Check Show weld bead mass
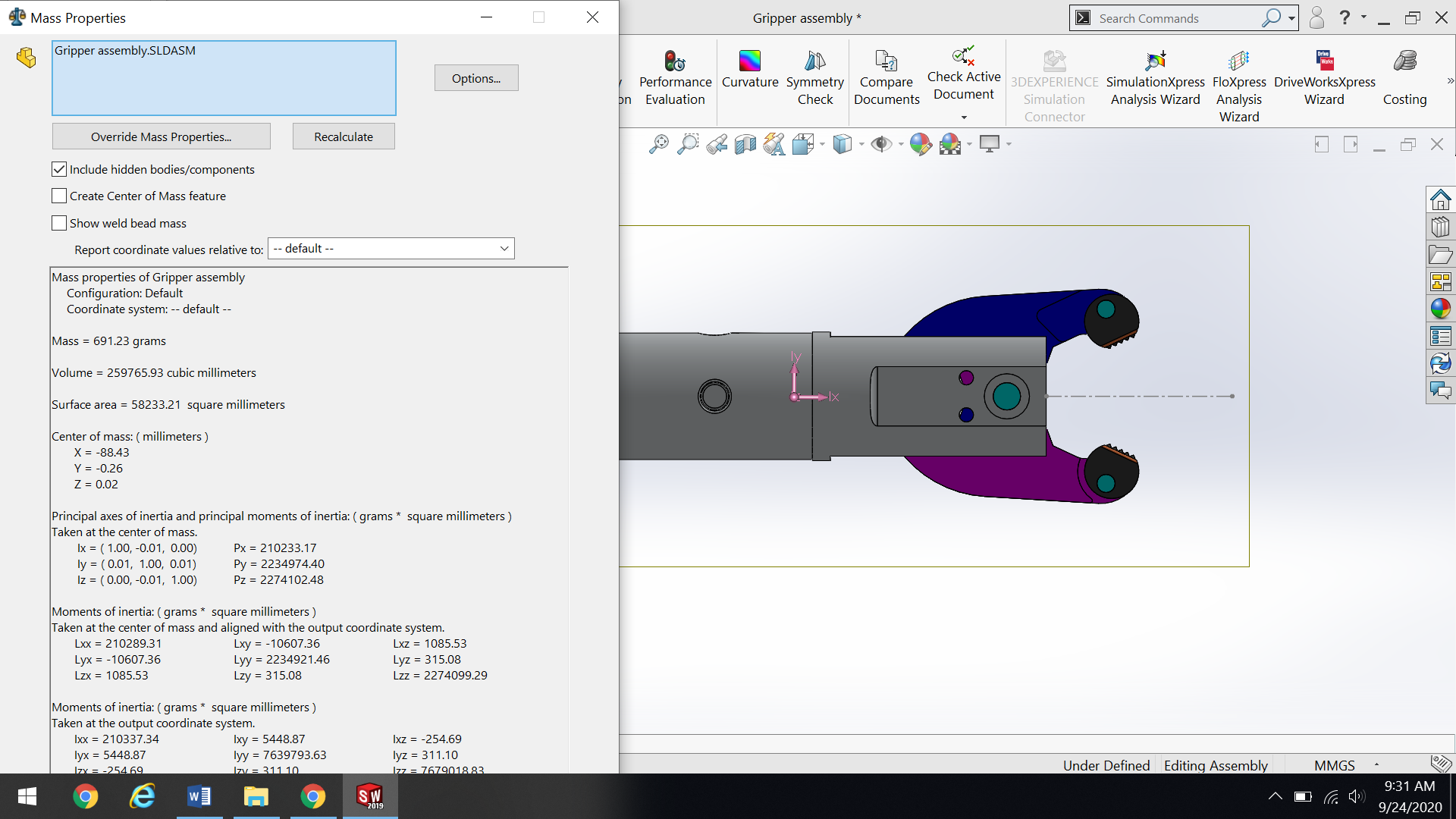The image size is (1456, 819). tap(59, 223)
